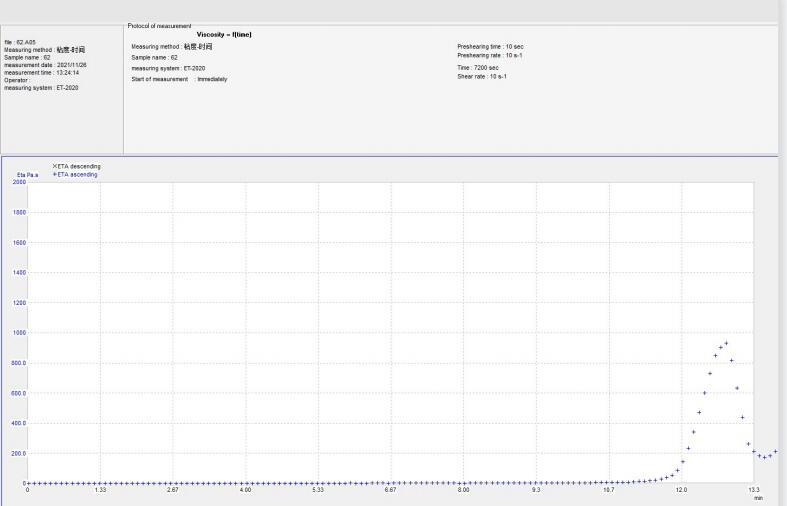The height and width of the screenshot is (506, 787).
Task: Click the measurement time 13:24:14 line
Action: (x=41, y=72)
